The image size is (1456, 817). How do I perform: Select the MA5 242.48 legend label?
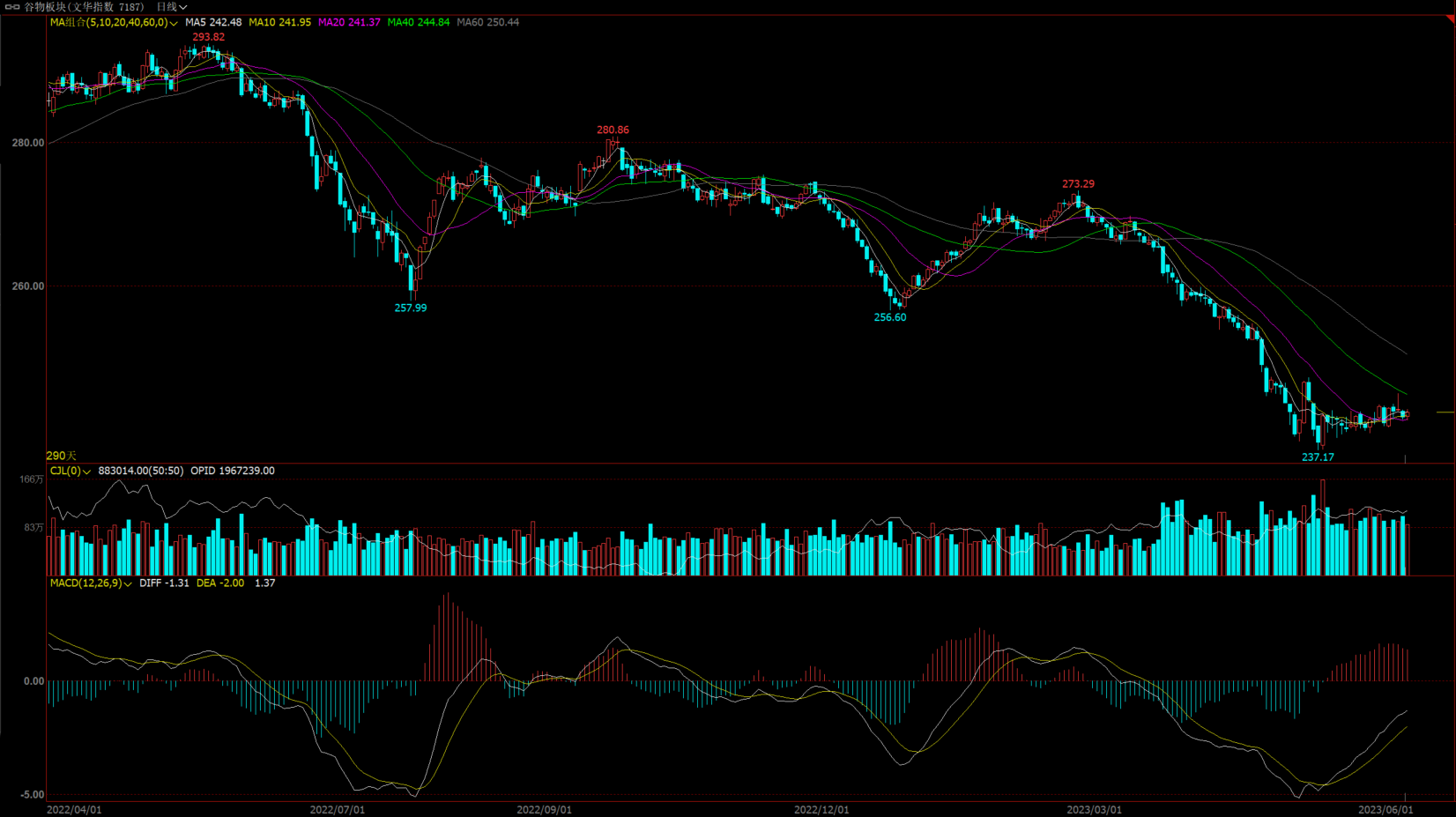213,22
